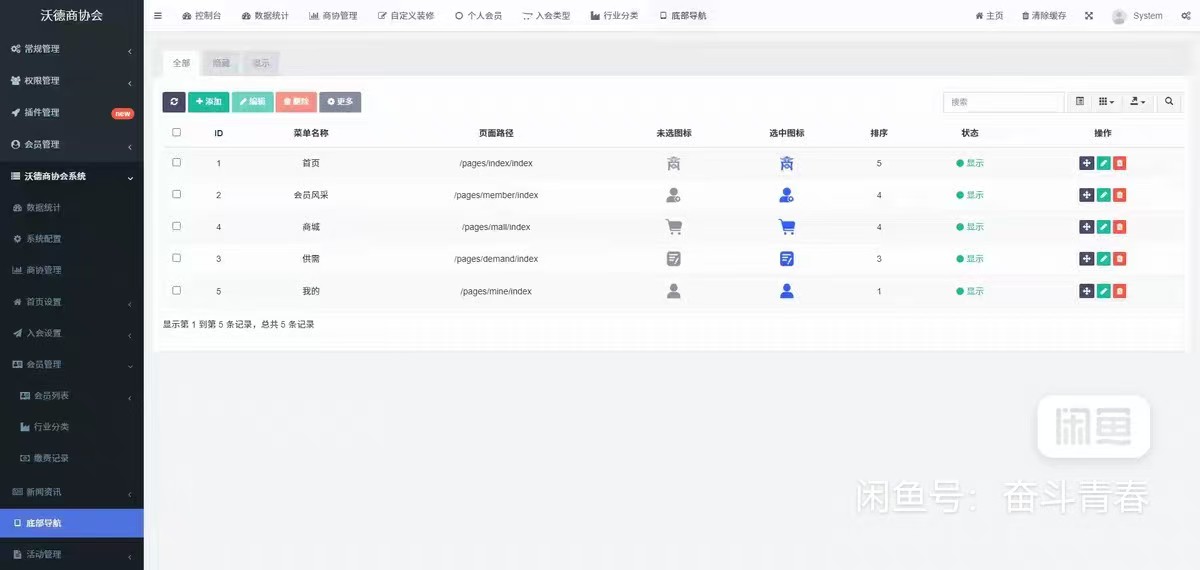Click the search magnifier icon button
1200x570 pixels.
pos(1168,102)
